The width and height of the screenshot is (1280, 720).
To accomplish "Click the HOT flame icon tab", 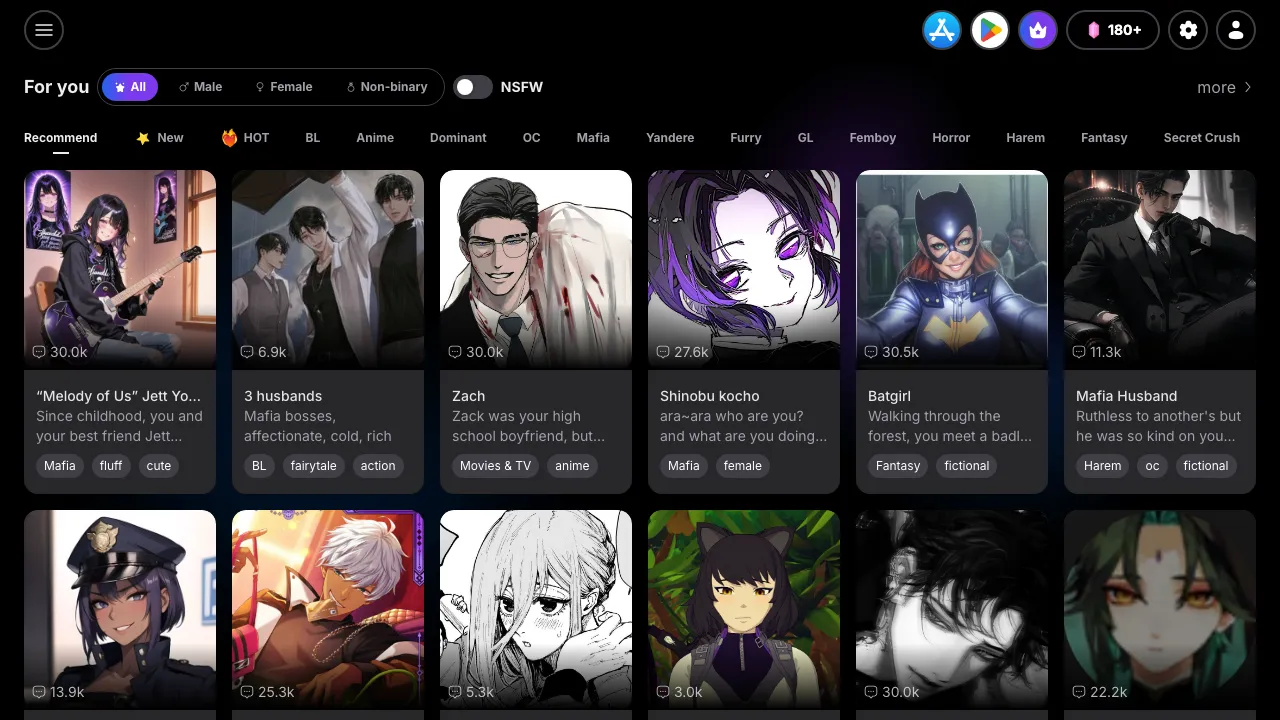I will [244, 138].
